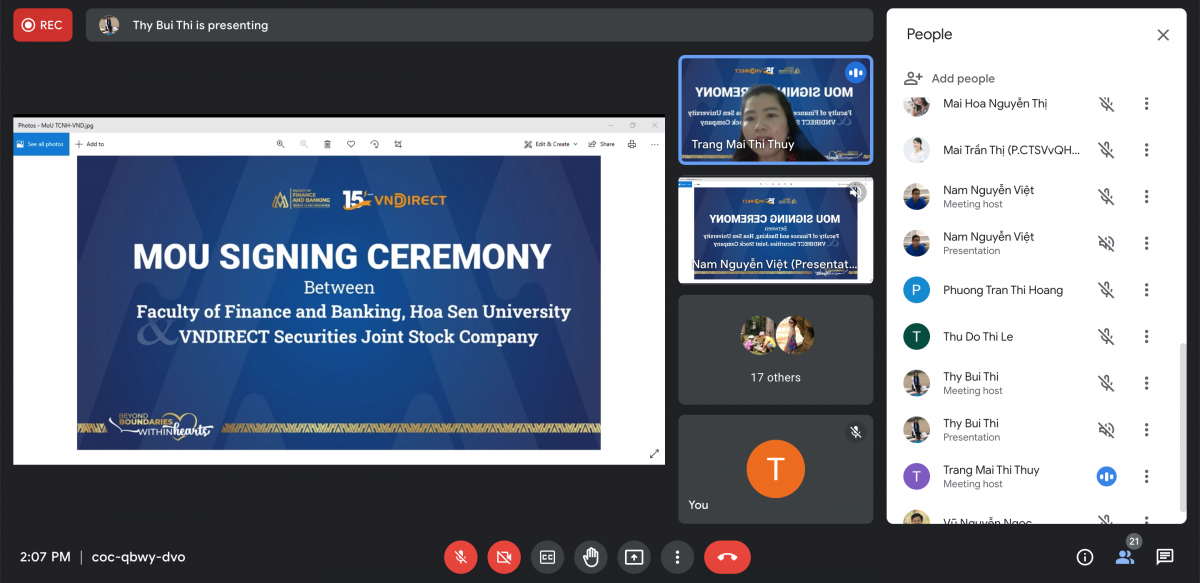Toggle the People panel icon
Screen dimensions: 1200x583
pos(1125,557)
